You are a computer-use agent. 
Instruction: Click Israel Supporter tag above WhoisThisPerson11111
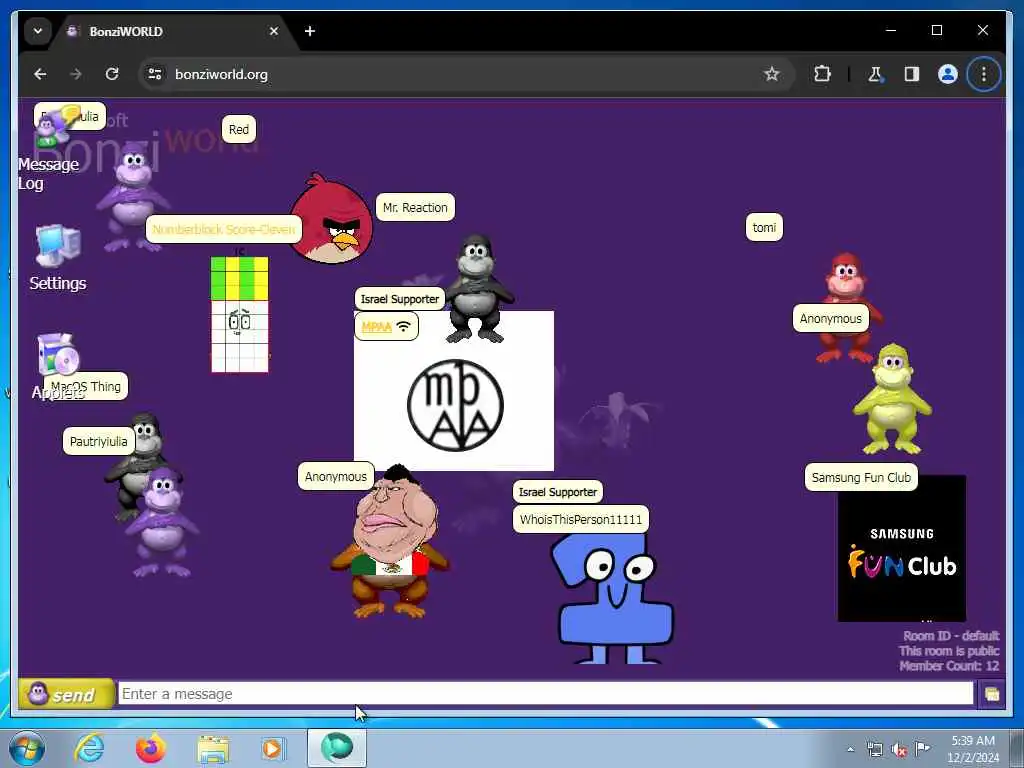[558, 492]
